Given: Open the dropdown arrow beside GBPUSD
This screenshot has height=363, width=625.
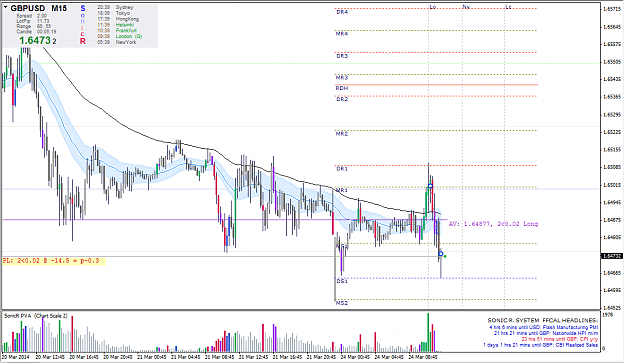Looking at the screenshot, I should pyautogui.click(x=6, y=7).
